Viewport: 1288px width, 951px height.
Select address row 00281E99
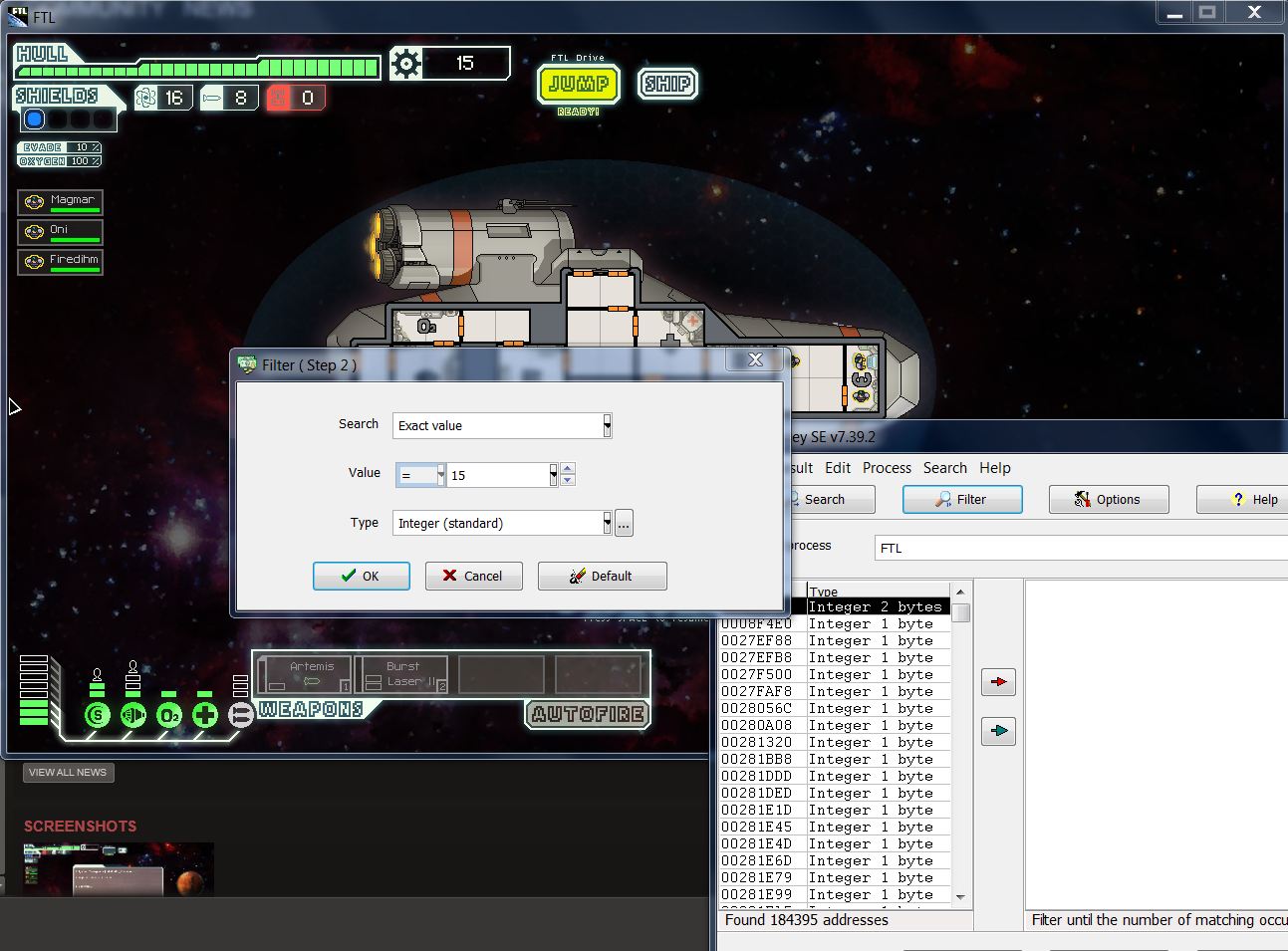835,894
